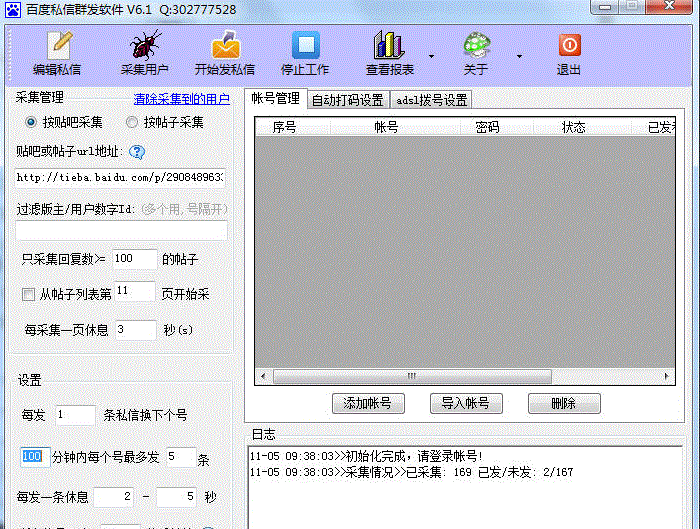Start sending with 开始发私信 icon
The height and width of the screenshot is (529, 700).
pos(225,45)
